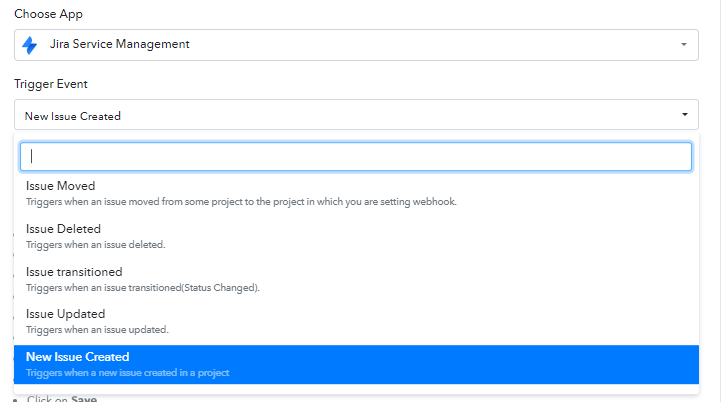Open the Choose App dropdown arrow

tap(684, 45)
